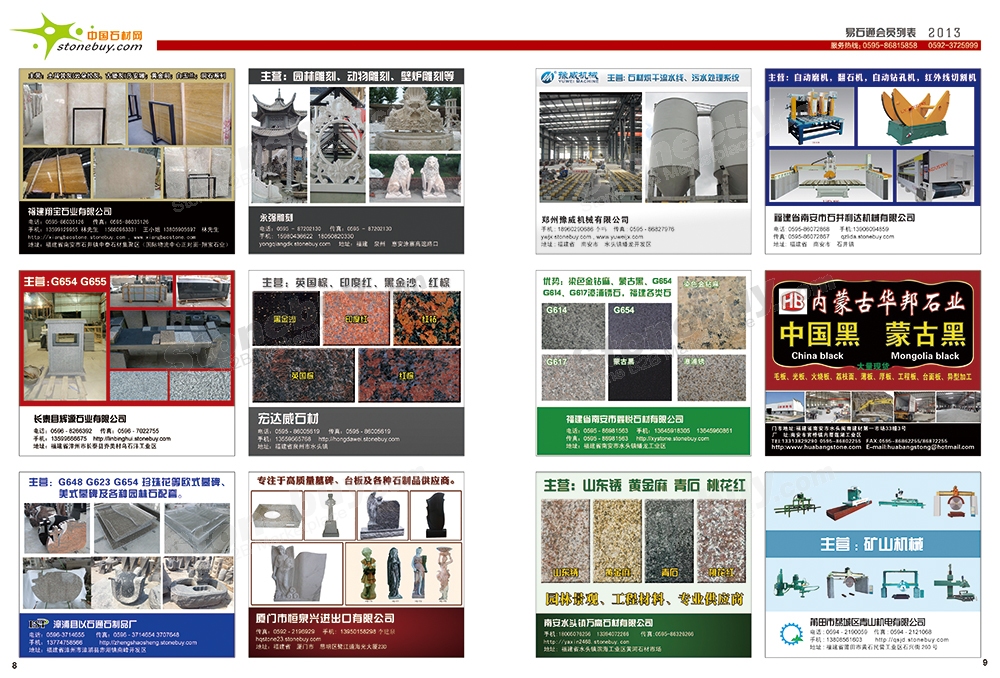Select the 黄金麻 yellow granite sample
Screen dimensions: 1000x678
coord(617,540)
